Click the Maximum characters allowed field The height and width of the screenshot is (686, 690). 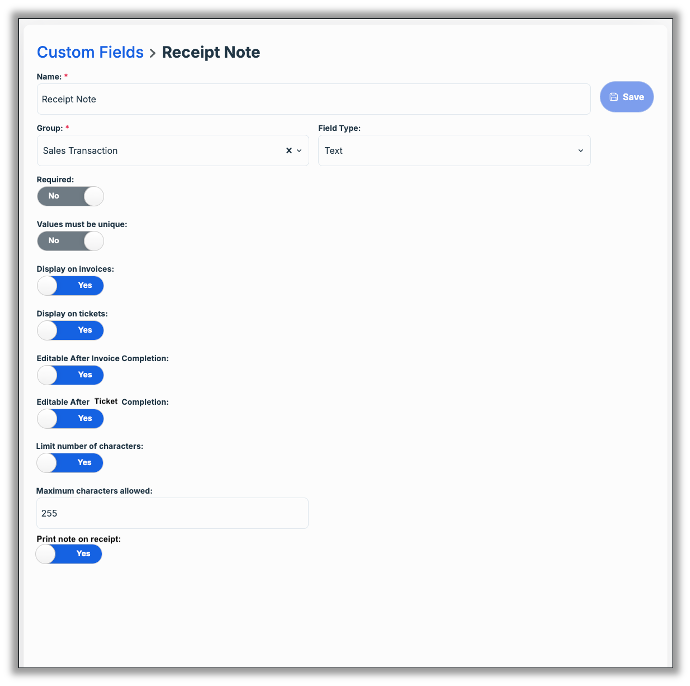click(x=172, y=513)
